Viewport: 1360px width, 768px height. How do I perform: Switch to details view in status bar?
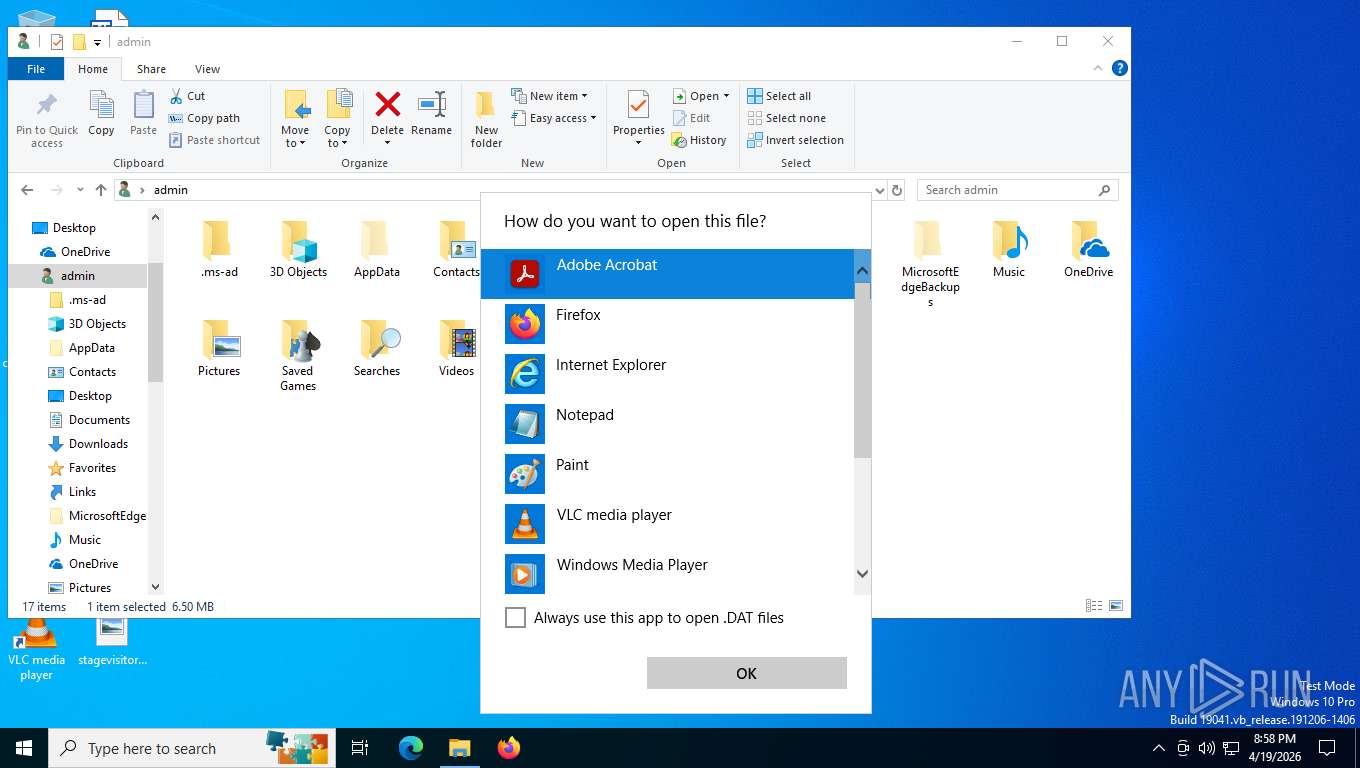pos(1094,606)
